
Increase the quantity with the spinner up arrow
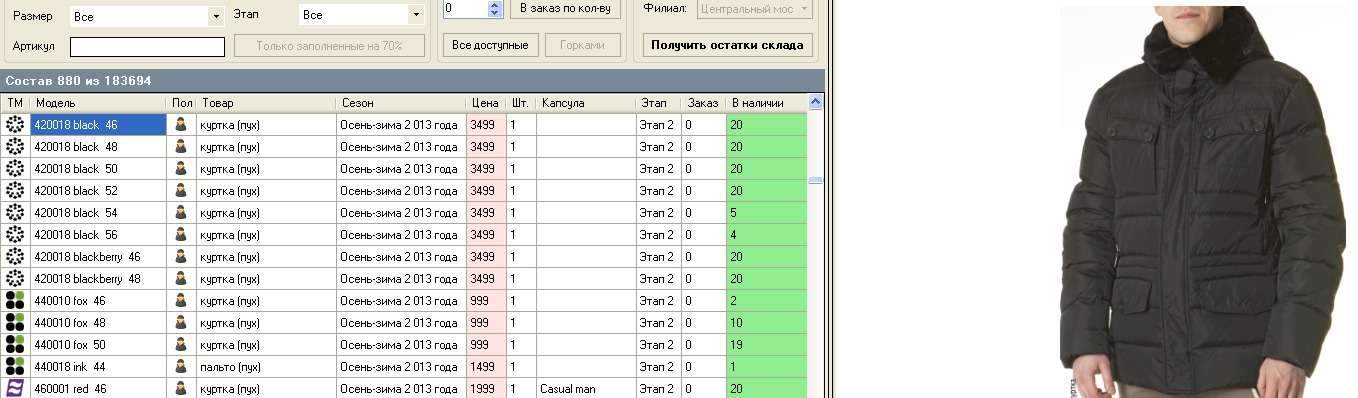(x=494, y=4)
